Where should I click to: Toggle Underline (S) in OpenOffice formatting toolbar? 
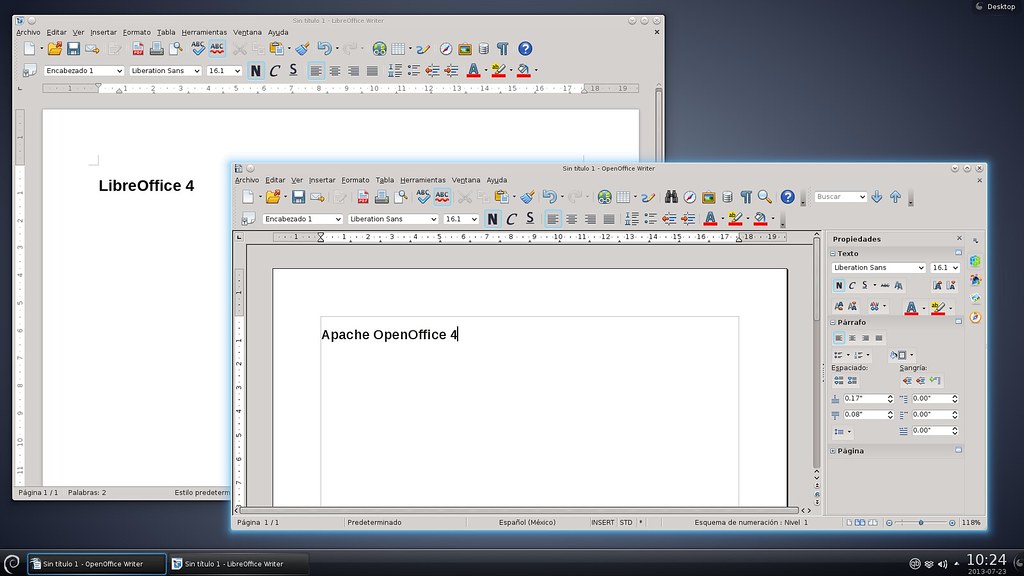[x=530, y=219]
